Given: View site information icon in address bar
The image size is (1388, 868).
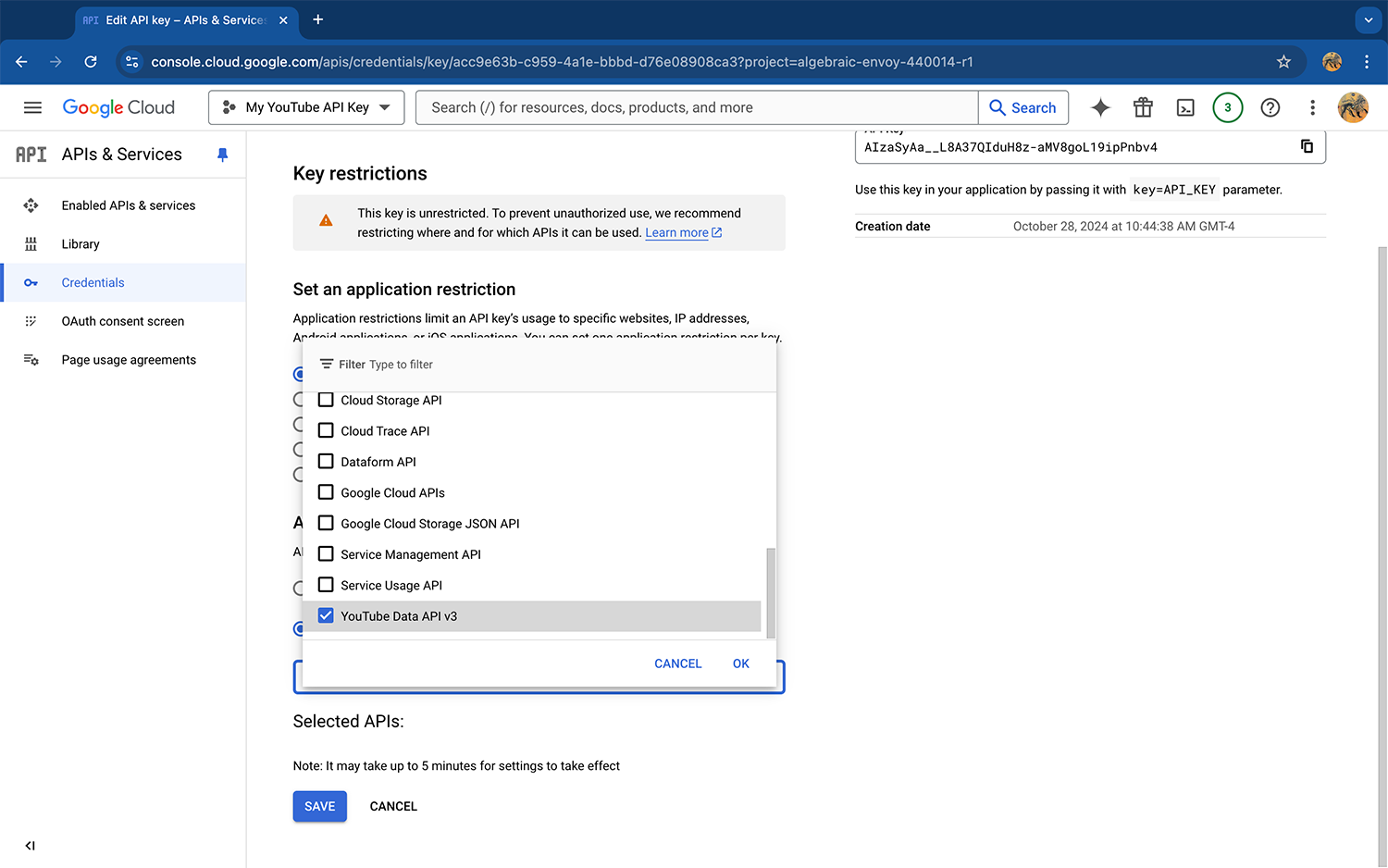Looking at the screenshot, I should 132,62.
